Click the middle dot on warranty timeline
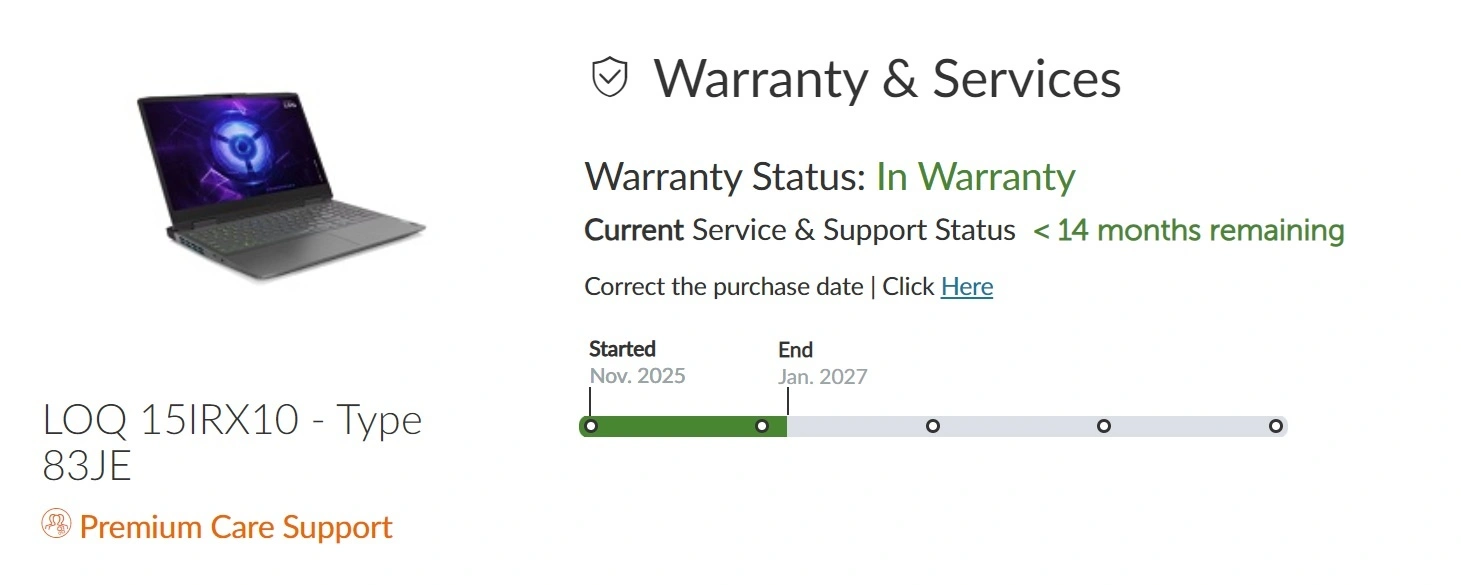Image resolution: width=1461 pixels, height=585 pixels. tap(933, 426)
